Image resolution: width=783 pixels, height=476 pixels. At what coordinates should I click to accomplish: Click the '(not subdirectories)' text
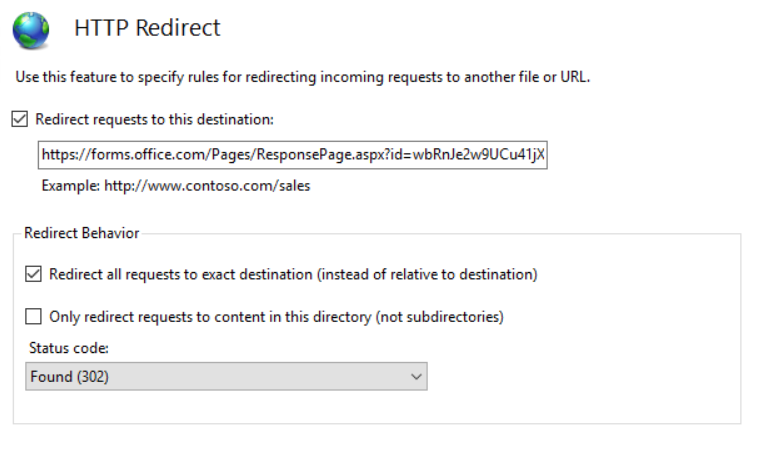(x=439, y=317)
